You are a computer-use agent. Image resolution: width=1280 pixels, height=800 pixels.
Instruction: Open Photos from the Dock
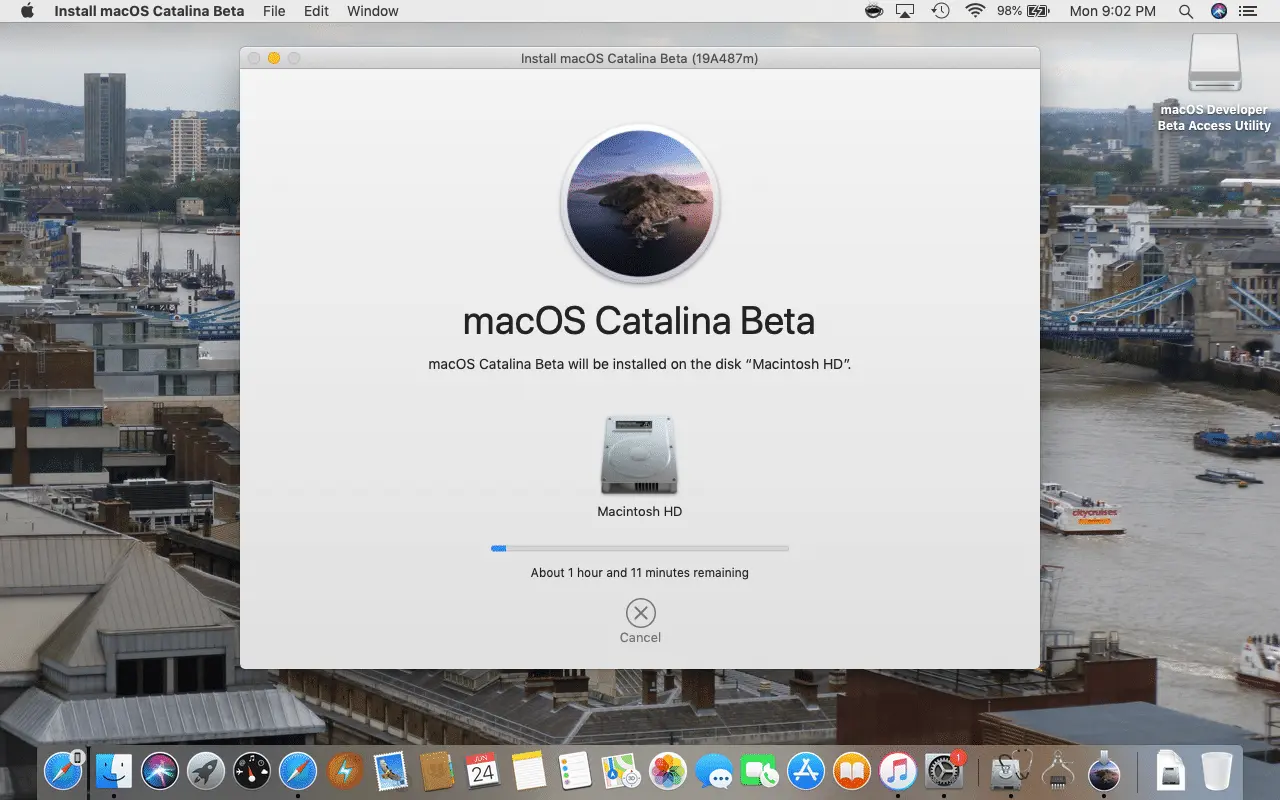coord(668,770)
